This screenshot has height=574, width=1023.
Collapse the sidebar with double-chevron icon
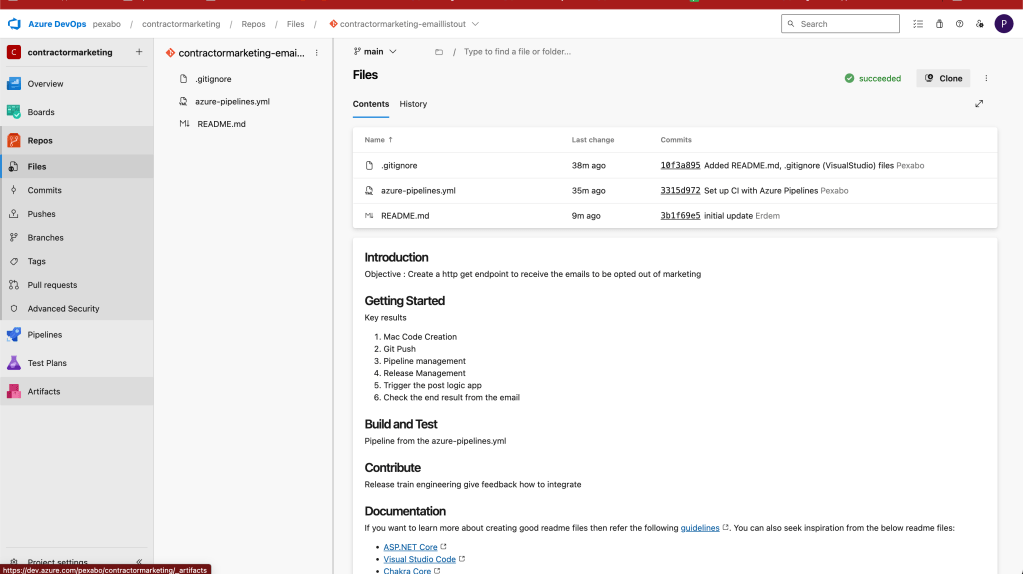click(x=139, y=562)
